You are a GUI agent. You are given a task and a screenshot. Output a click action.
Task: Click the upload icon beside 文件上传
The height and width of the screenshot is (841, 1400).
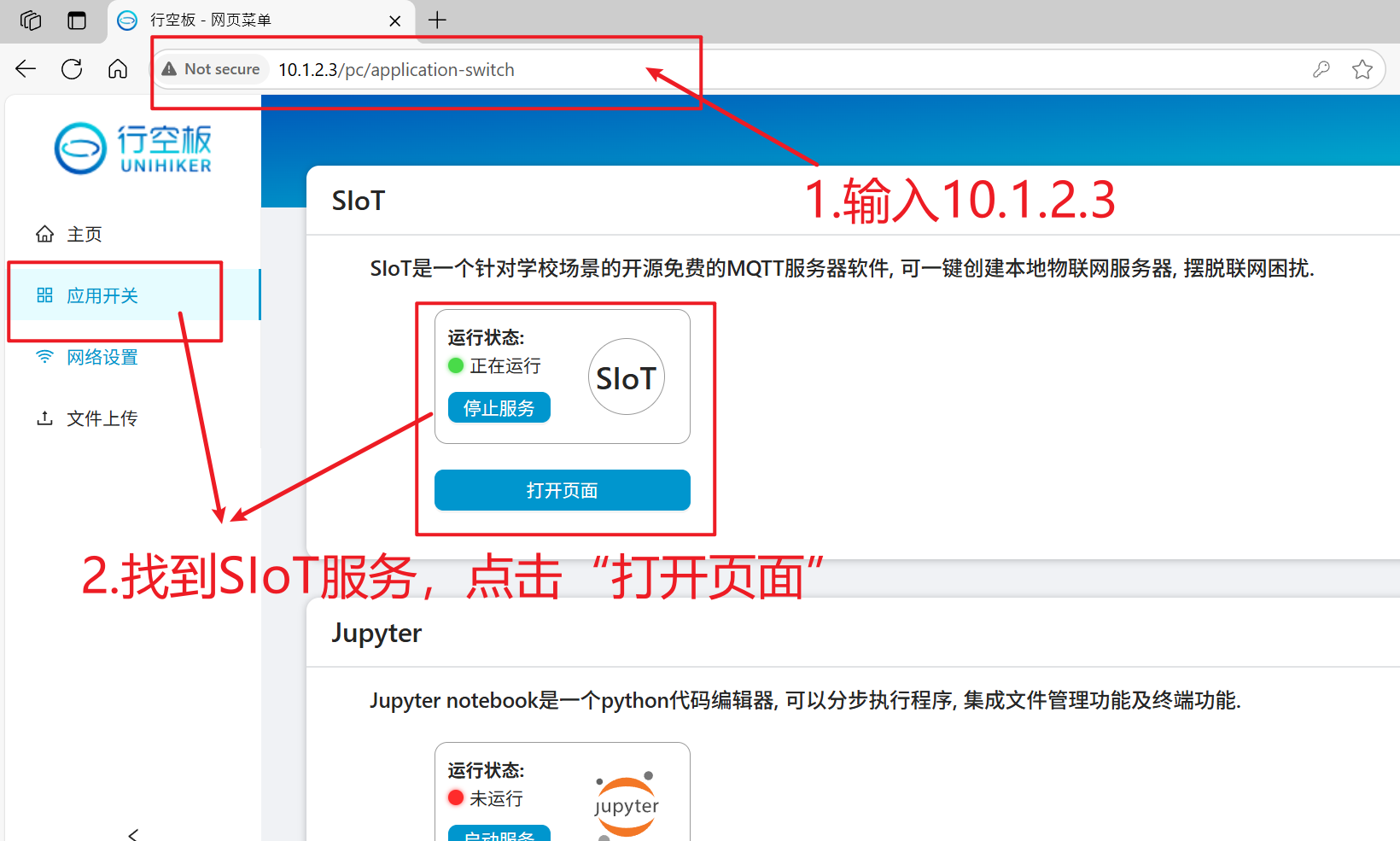pyautogui.click(x=44, y=418)
